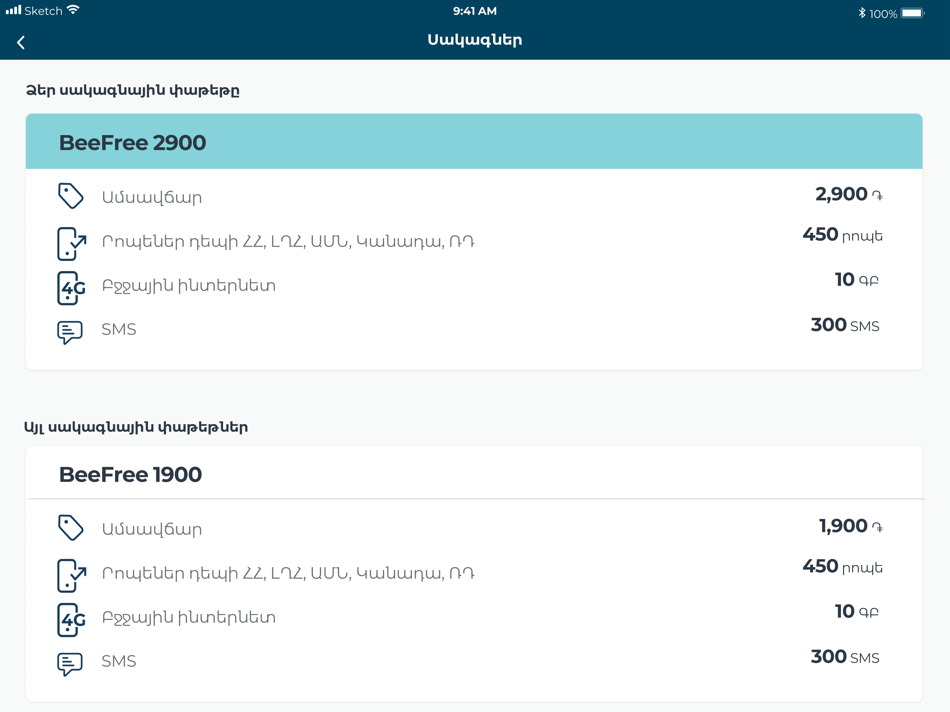Open the BeeFree 1900 tariff card title
Screen dimensions: 950x712
point(130,474)
